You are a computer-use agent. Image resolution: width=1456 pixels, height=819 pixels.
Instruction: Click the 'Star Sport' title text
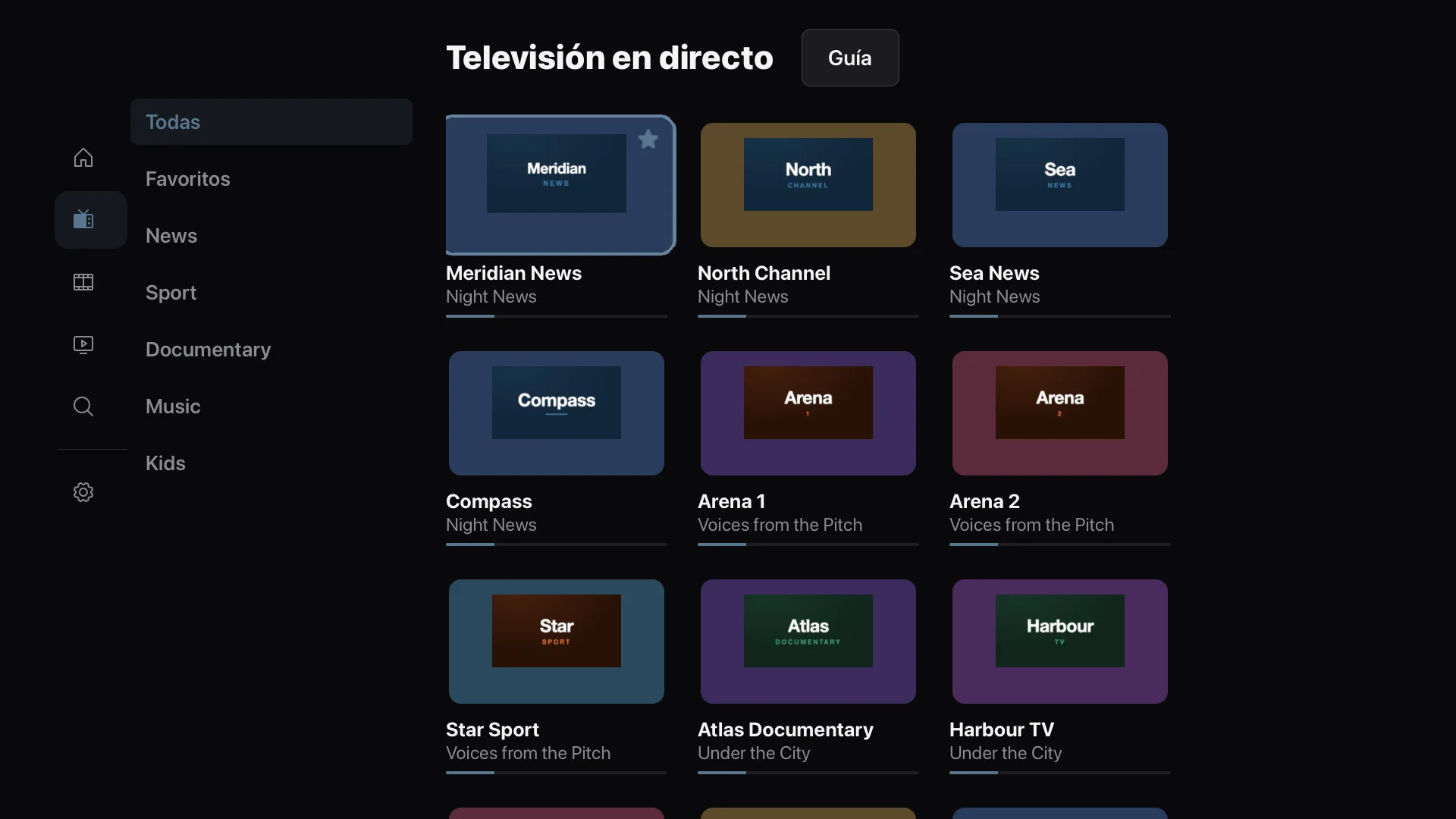[492, 730]
